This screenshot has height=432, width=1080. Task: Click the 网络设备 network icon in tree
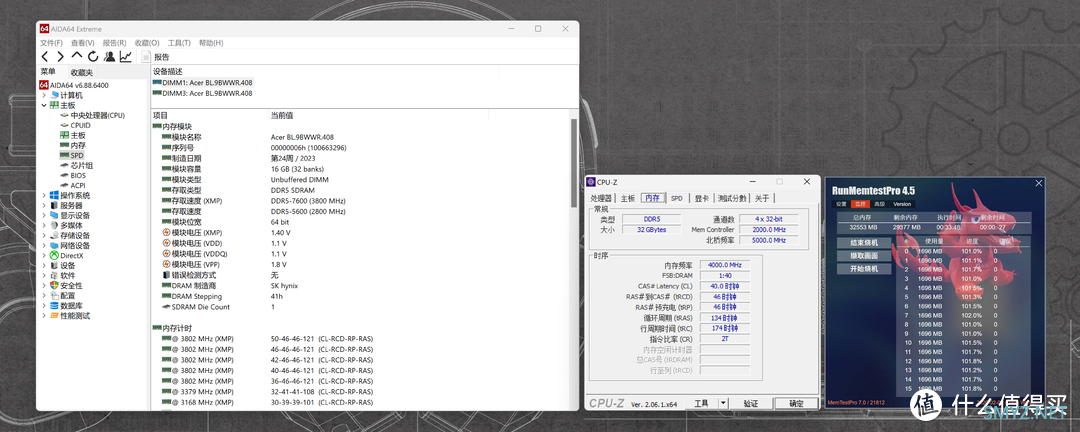click(54, 245)
